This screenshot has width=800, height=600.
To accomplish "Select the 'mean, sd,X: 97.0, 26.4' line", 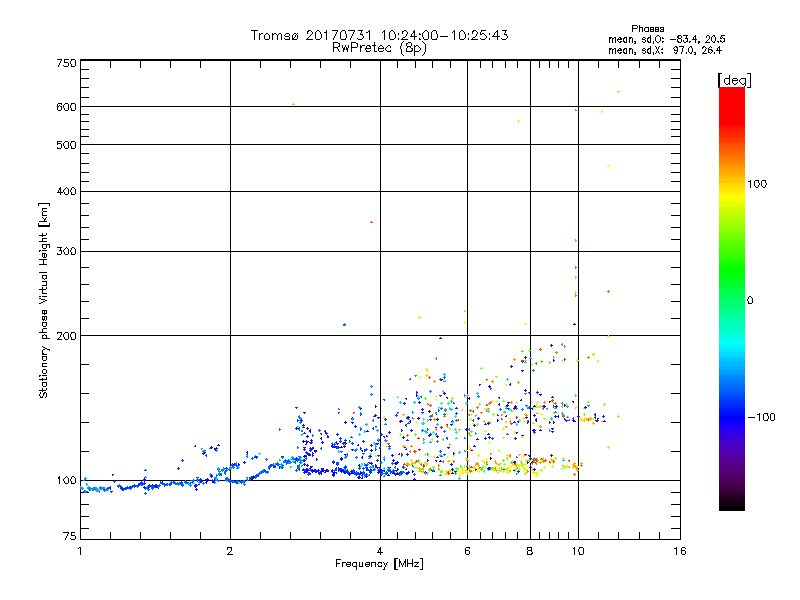I will [665, 50].
